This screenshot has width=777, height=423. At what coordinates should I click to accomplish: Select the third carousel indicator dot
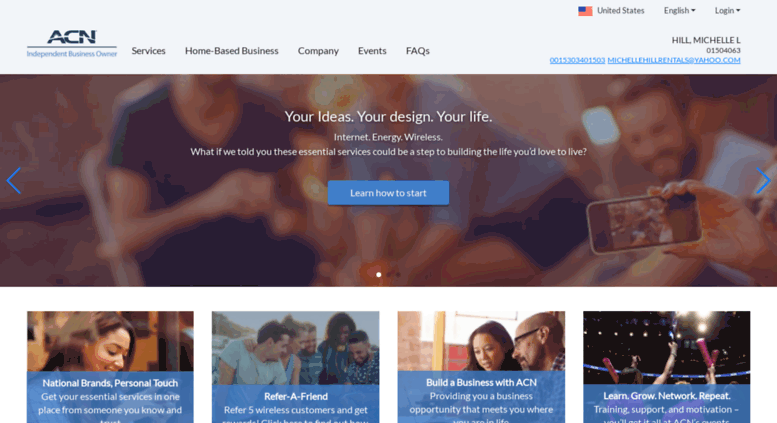[x=398, y=274]
